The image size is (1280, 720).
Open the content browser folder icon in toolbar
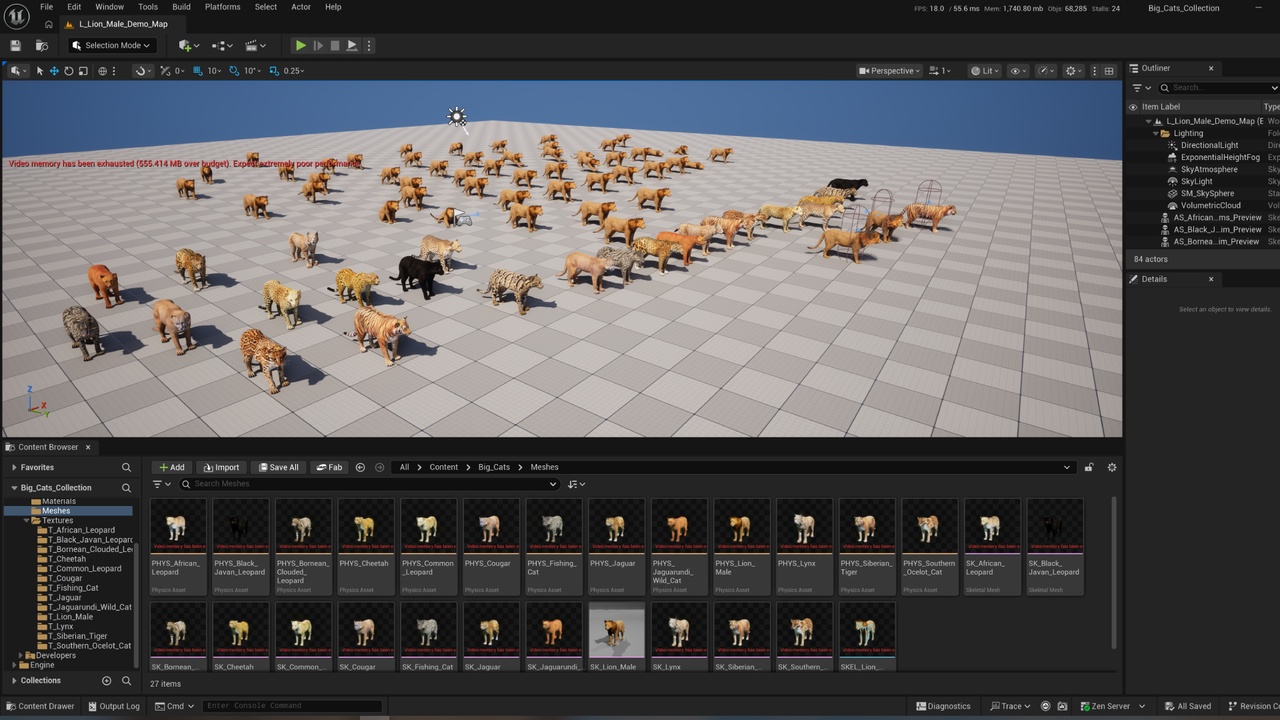(41, 45)
